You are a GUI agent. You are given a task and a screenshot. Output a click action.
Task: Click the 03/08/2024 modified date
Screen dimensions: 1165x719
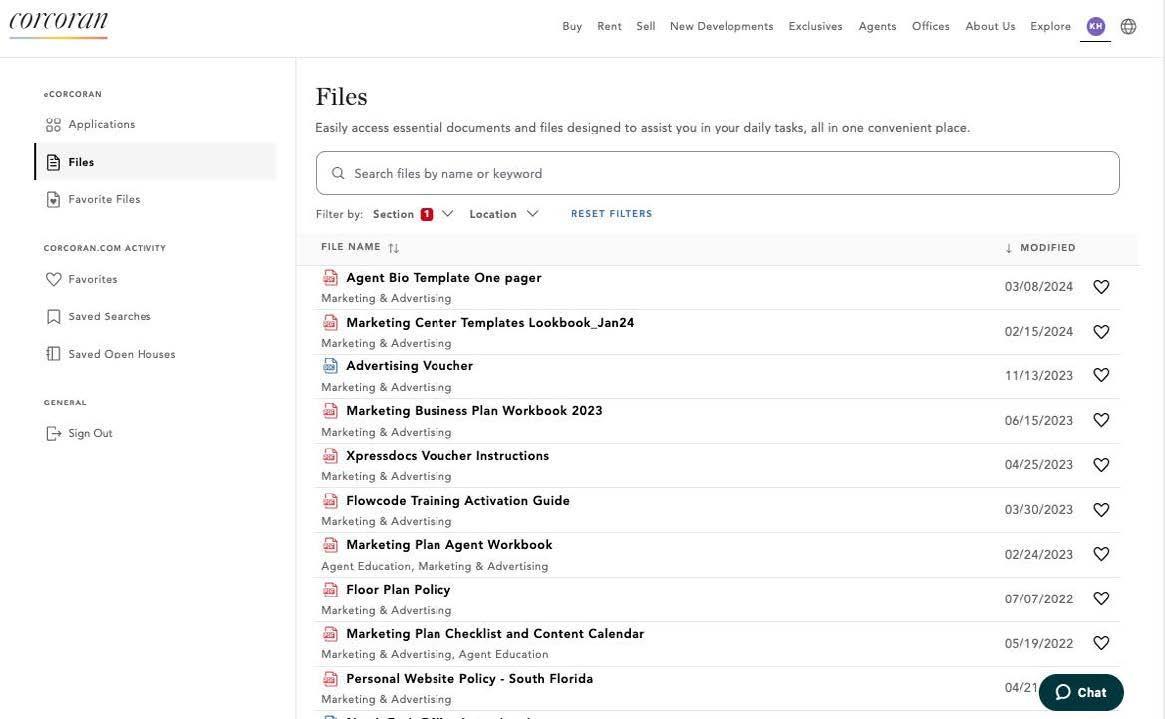(x=1039, y=287)
